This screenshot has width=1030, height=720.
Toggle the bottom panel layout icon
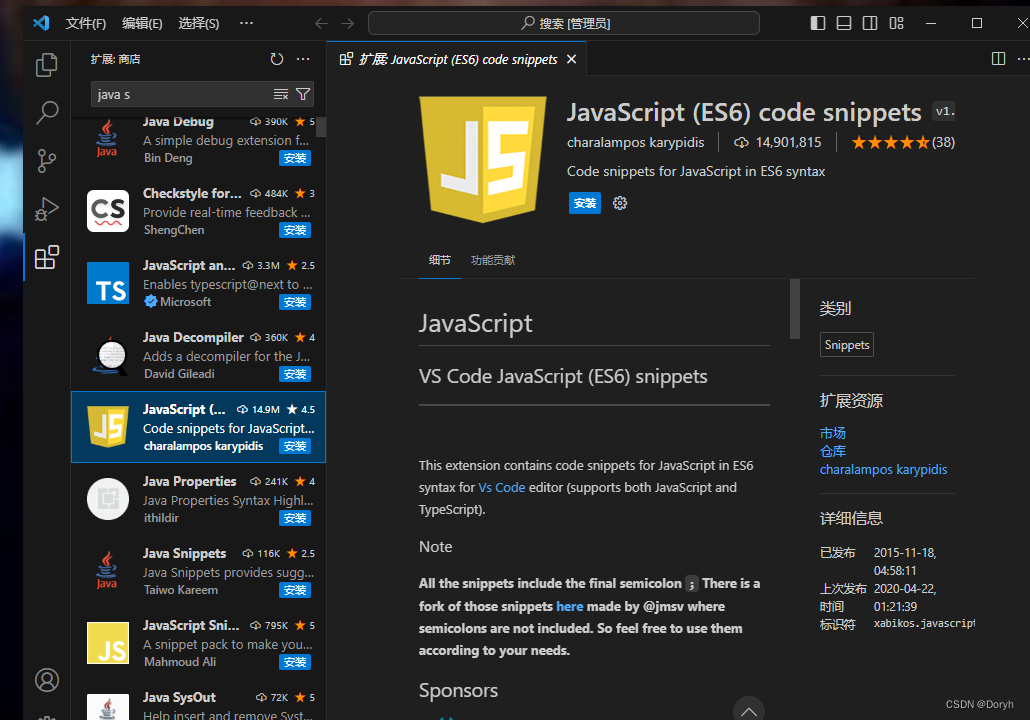tap(844, 24)
